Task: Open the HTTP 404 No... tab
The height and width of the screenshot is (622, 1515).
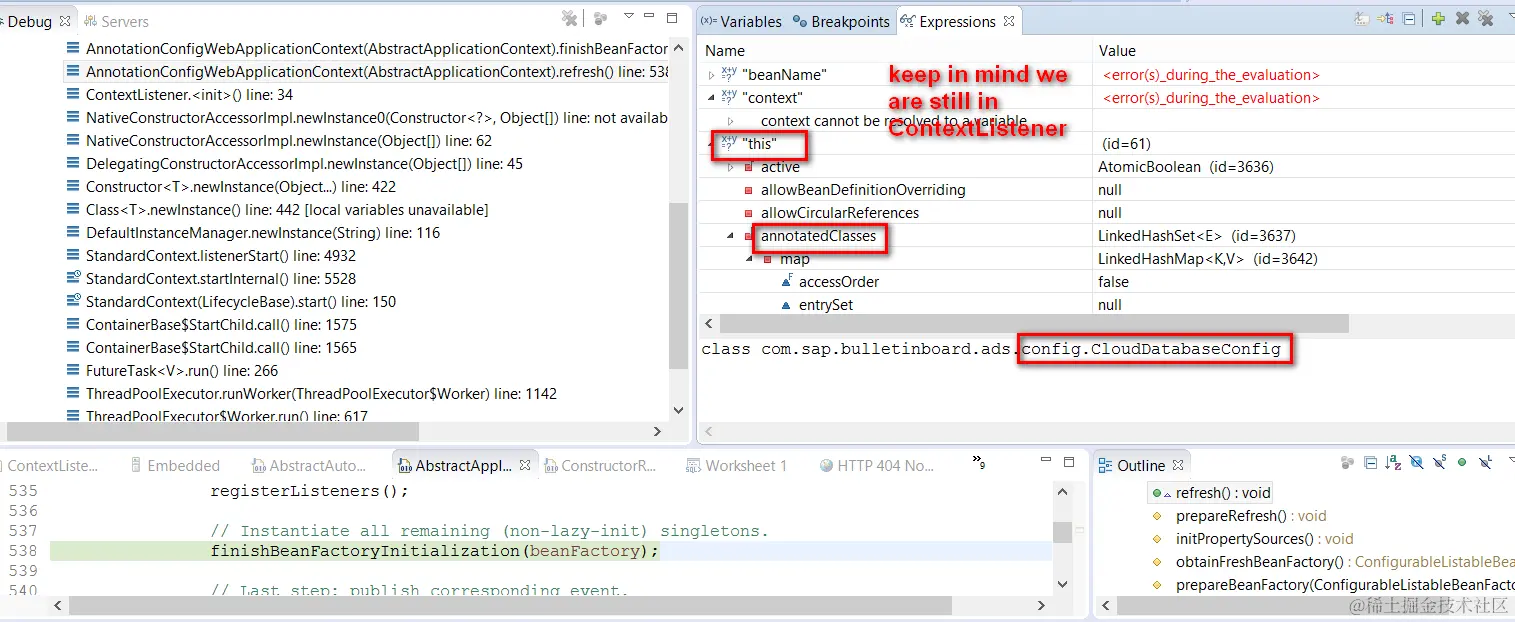Action: [x=876, y=465]
